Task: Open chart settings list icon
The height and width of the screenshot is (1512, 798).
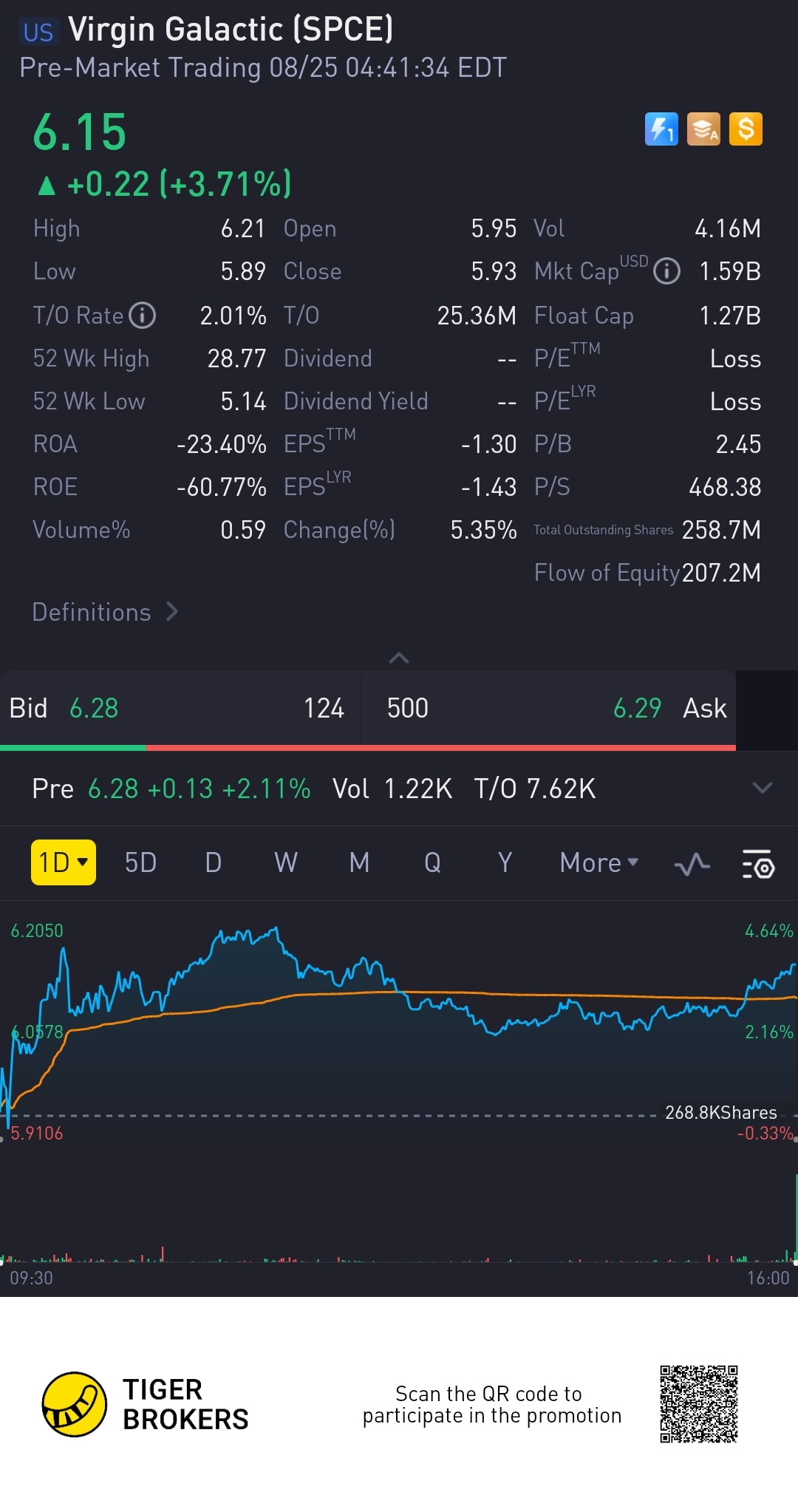Action: (758, 863)
